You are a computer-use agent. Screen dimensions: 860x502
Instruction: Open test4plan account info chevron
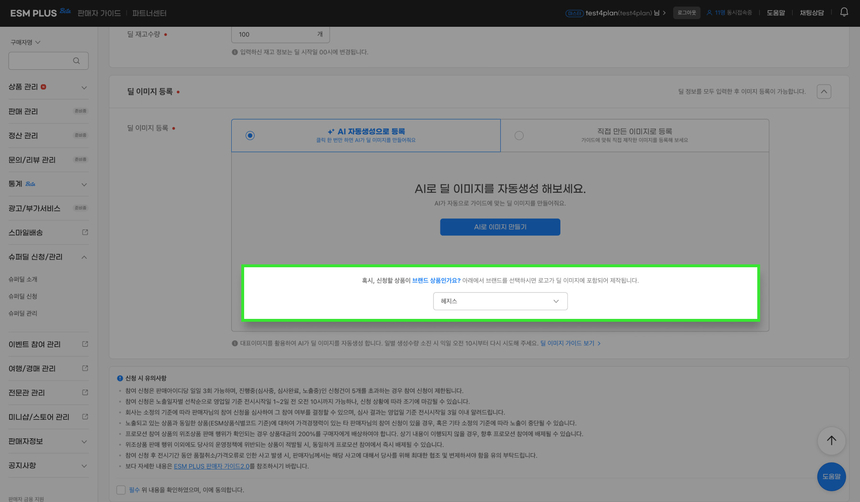coord(664,13)
